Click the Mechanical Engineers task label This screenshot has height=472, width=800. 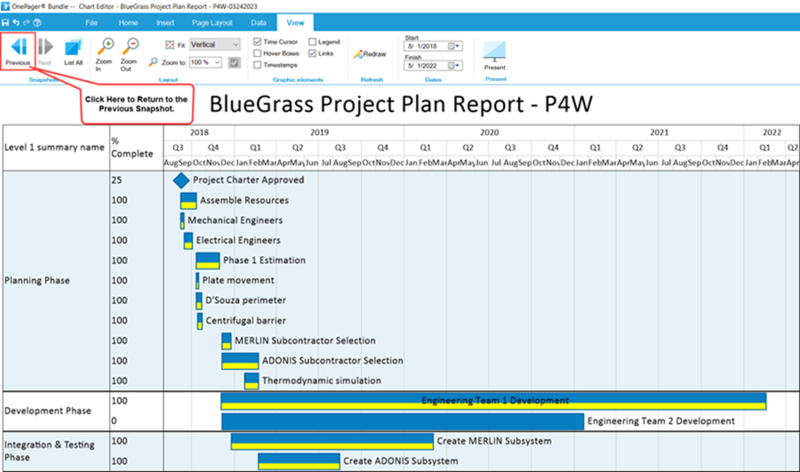235,220
